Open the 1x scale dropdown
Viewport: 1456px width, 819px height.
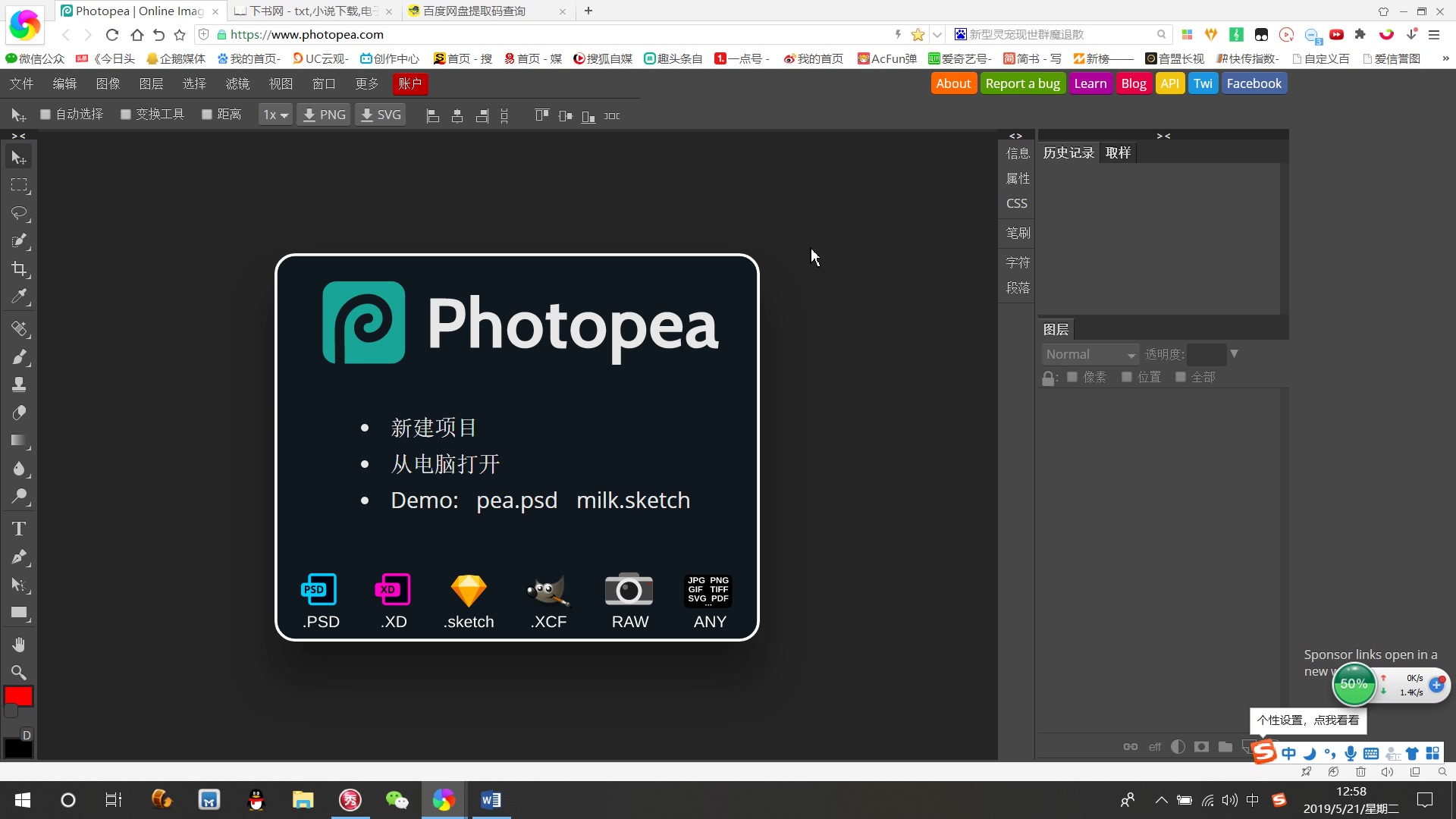coord(275,115)
